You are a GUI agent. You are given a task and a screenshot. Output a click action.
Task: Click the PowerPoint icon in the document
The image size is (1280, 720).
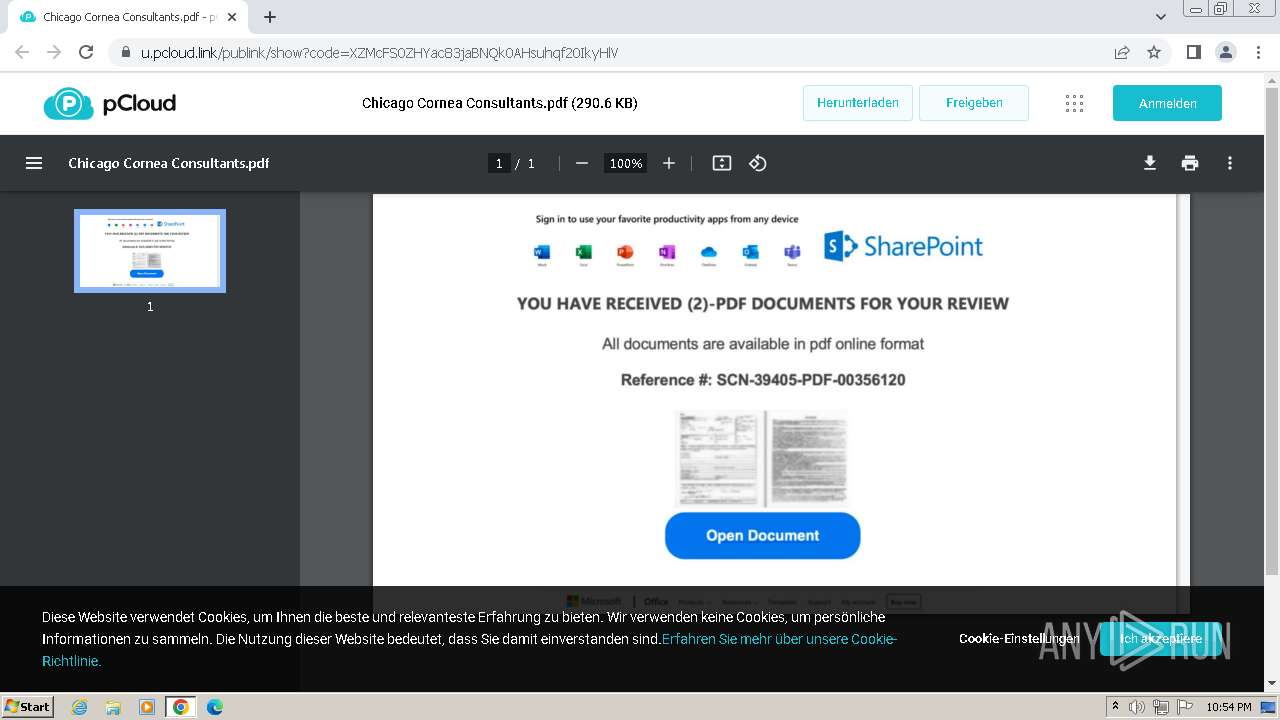pyautogui.click(x=625, y=252)
